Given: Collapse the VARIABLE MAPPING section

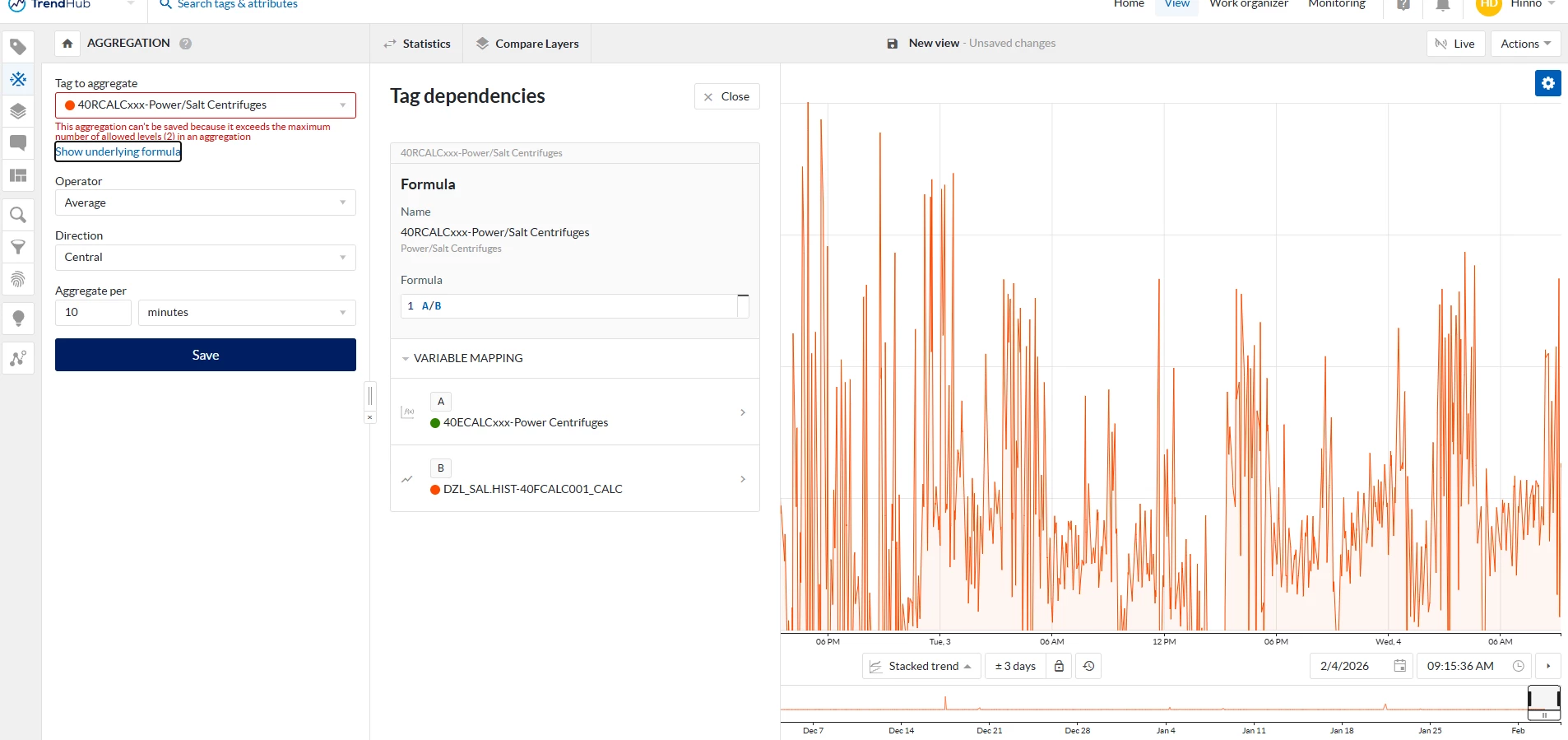Looking at the screenshot, I should point(462,358).
